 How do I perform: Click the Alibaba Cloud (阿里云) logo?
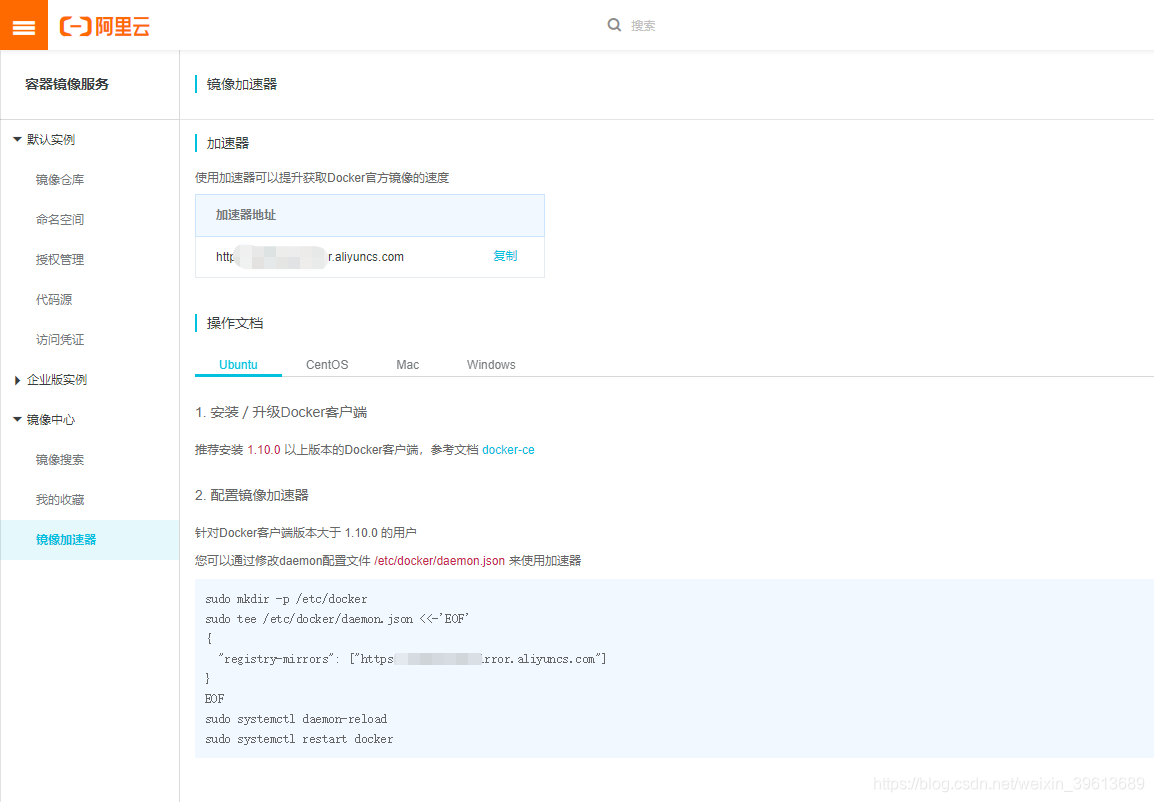104,26
